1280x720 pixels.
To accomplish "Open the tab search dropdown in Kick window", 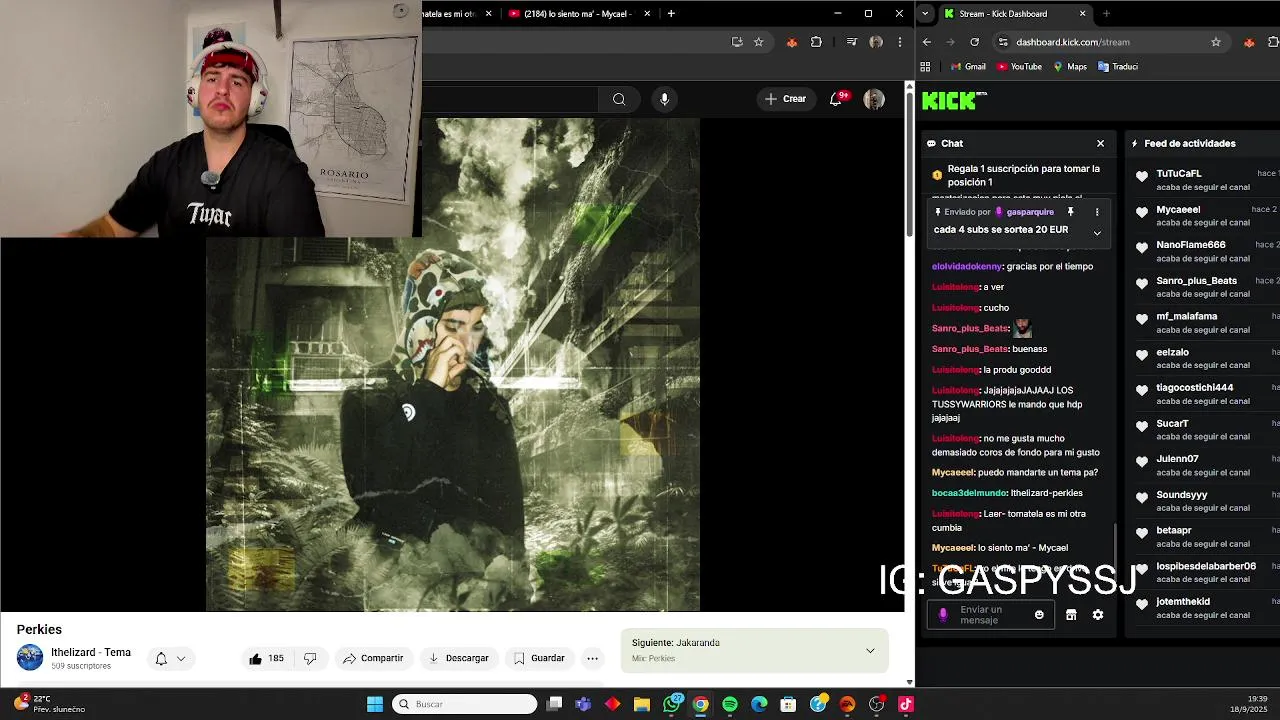I will [925, 14].
